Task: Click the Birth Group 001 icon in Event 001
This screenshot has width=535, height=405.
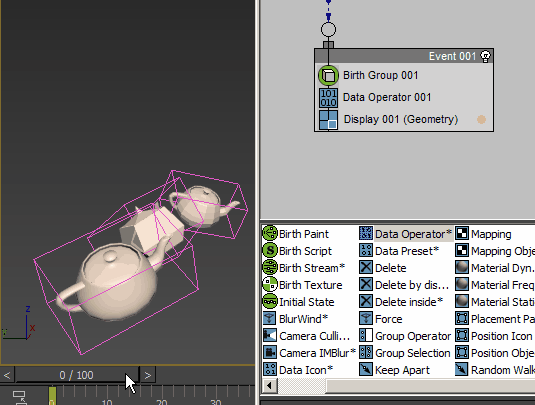Action: tap(328, 75)
